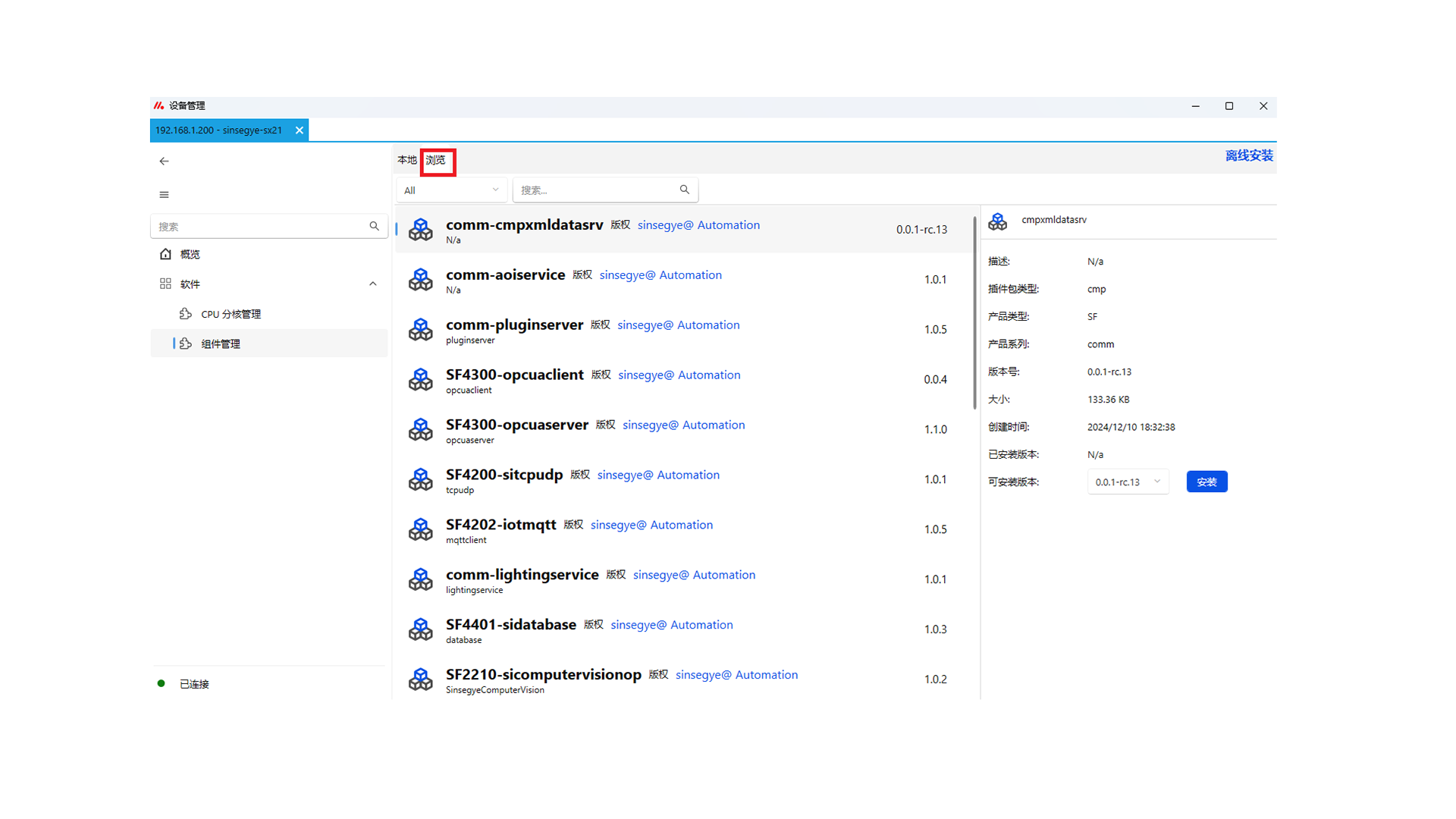Open the 概览 overview page
Image resolution: width=1456 pixels, height=819 pixels.
pyautogui.click(x=190, y=254)
